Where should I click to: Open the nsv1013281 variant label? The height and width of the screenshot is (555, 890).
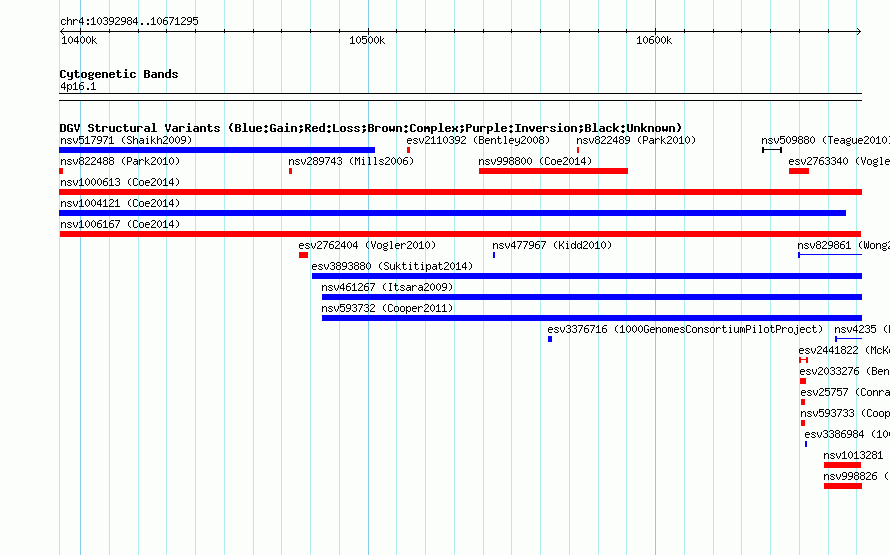(853, 455)
